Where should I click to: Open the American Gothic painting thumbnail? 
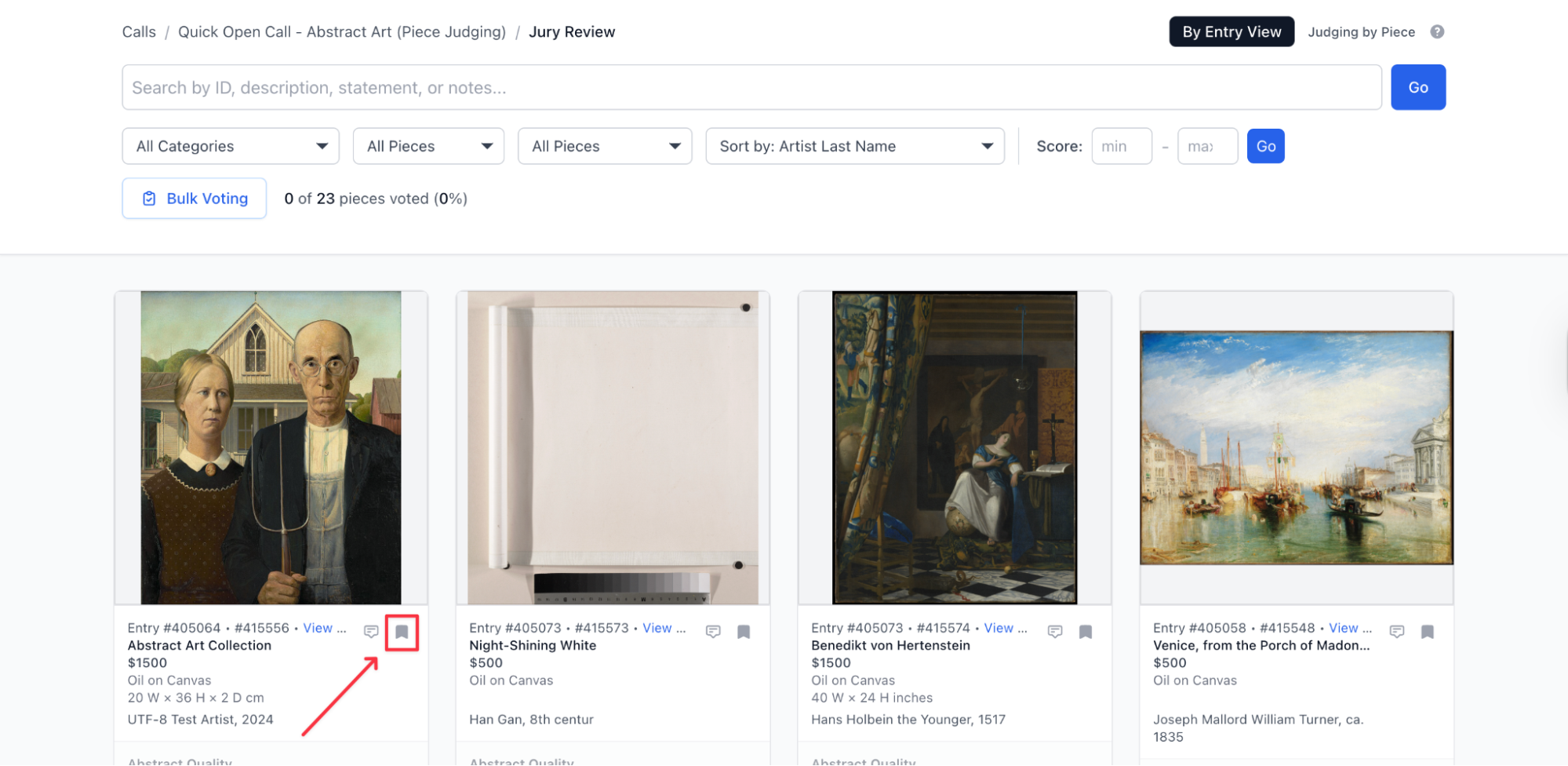[271, 448]
